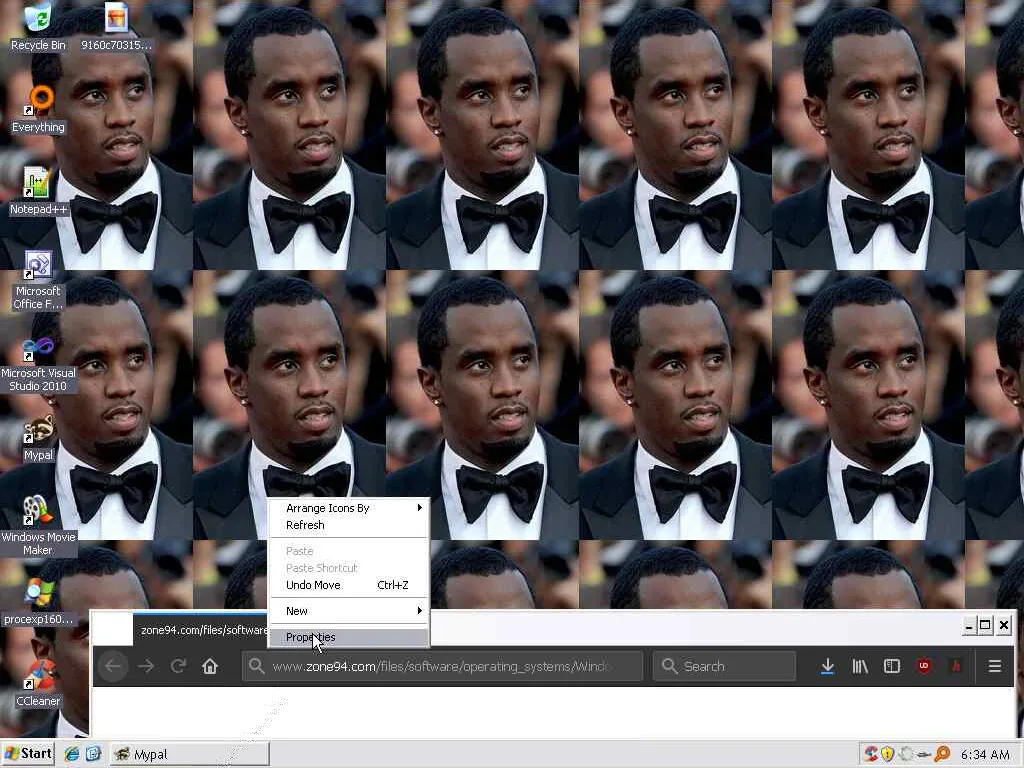The image size is (1024, 768).
Task: Select the Windows Movie Maker shortcut
Action: click(x=38, y=525)
